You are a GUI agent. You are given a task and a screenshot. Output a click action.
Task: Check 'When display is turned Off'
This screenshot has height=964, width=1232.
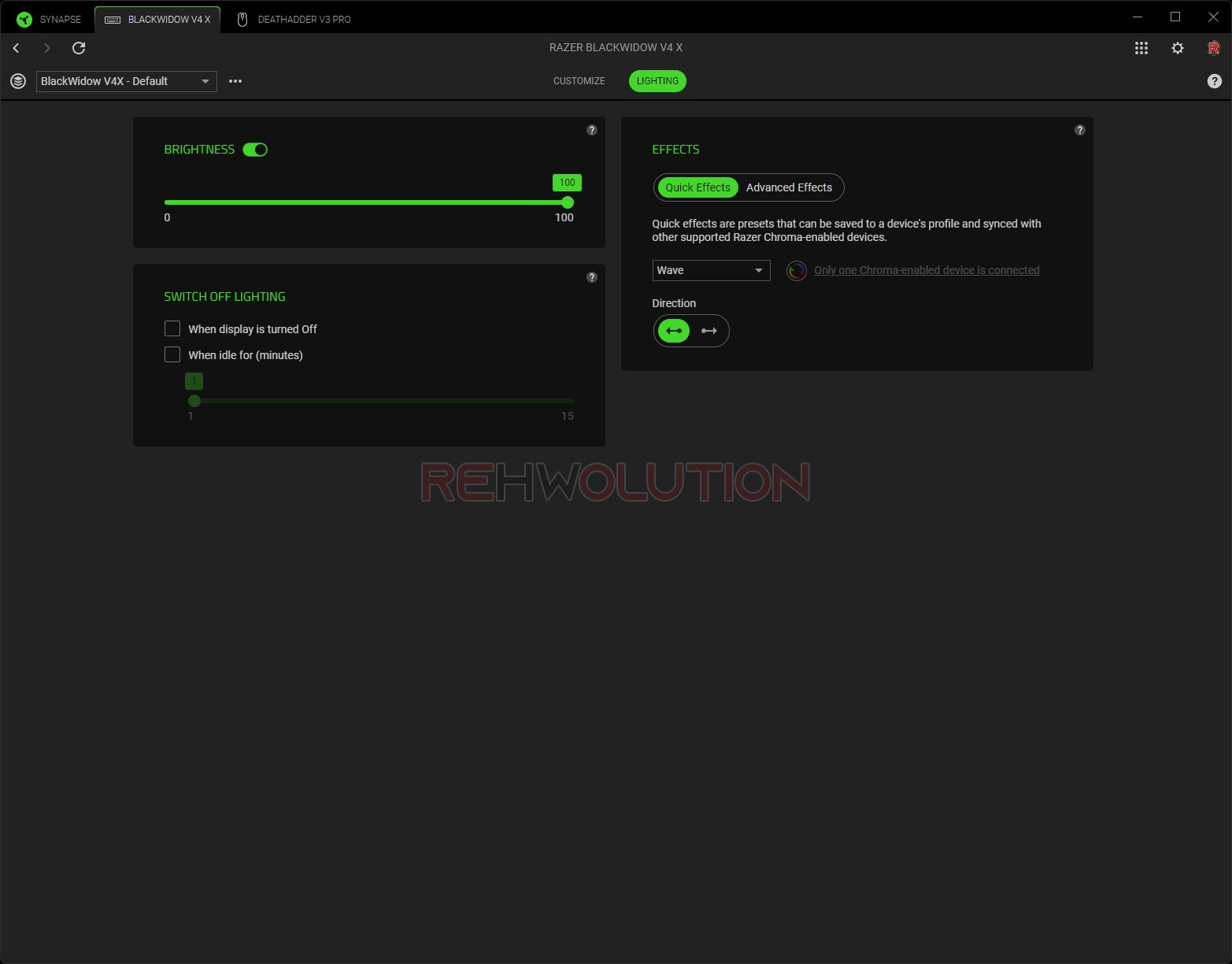coord(172,328)
